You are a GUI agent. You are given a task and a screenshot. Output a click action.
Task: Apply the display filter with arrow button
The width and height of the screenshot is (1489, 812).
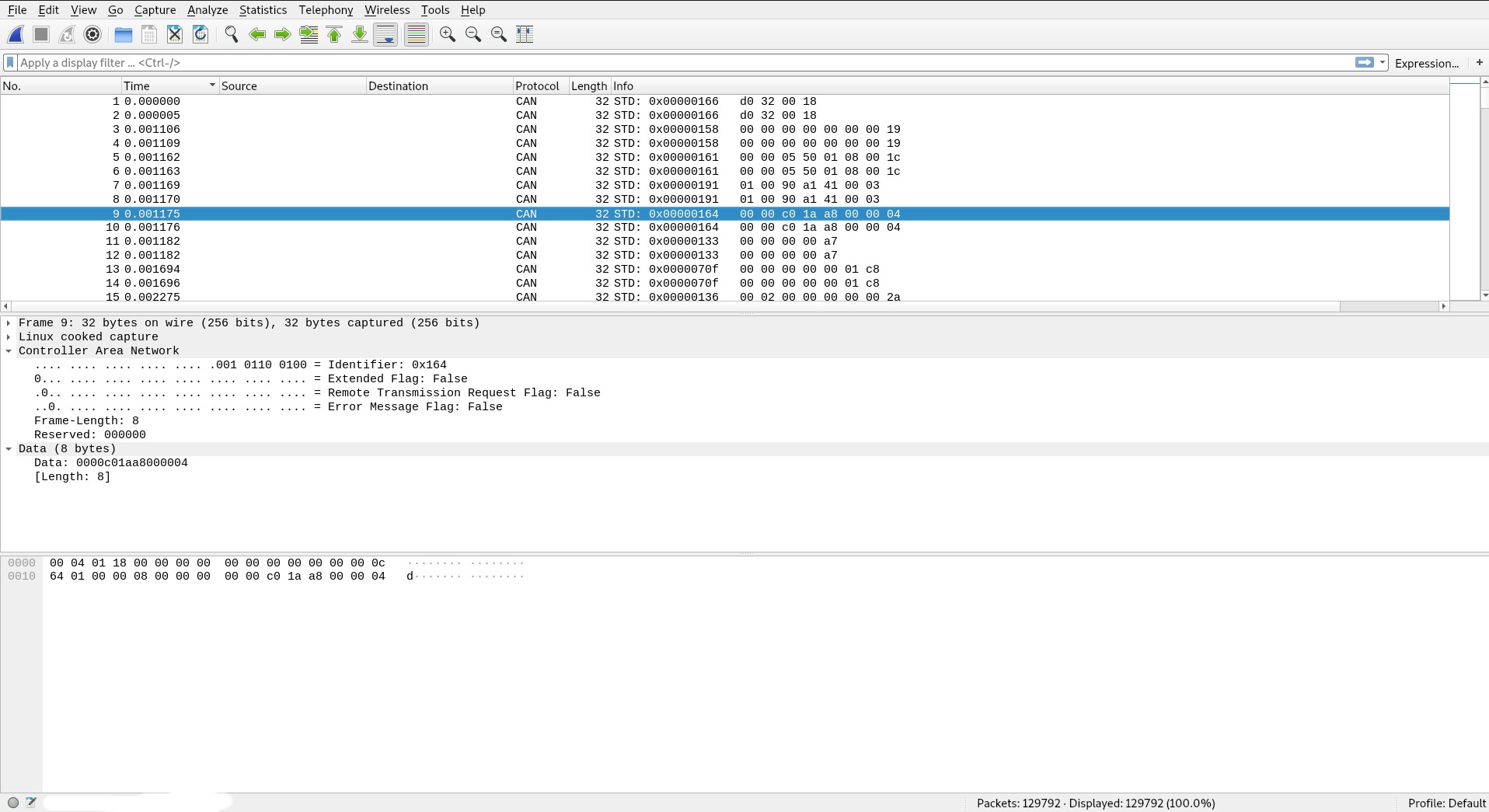pos(1365,62)
